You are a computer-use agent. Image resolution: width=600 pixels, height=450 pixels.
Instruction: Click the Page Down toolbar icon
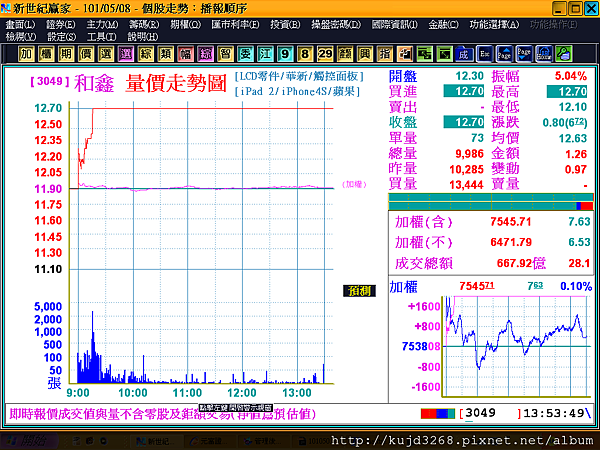point(524,54)
